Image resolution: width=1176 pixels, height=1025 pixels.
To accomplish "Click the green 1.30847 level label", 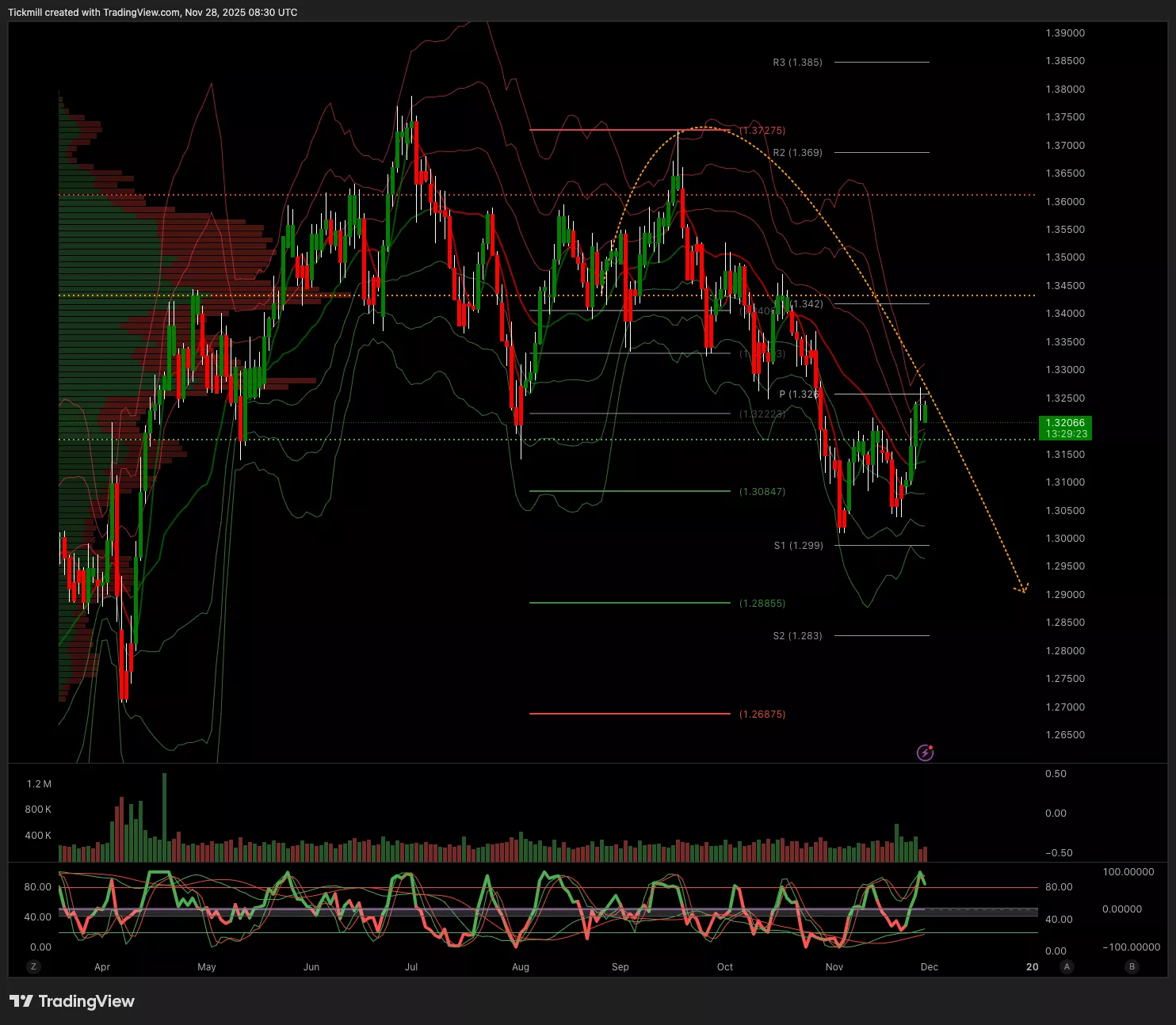I will click(x=762, y=491).
